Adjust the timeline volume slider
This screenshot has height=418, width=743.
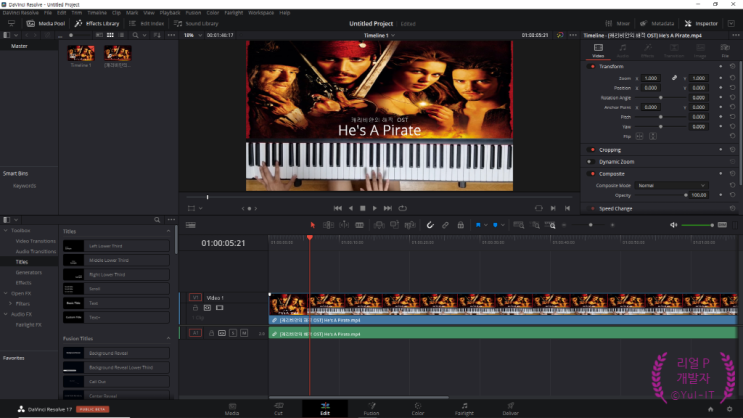coord(697,225)
